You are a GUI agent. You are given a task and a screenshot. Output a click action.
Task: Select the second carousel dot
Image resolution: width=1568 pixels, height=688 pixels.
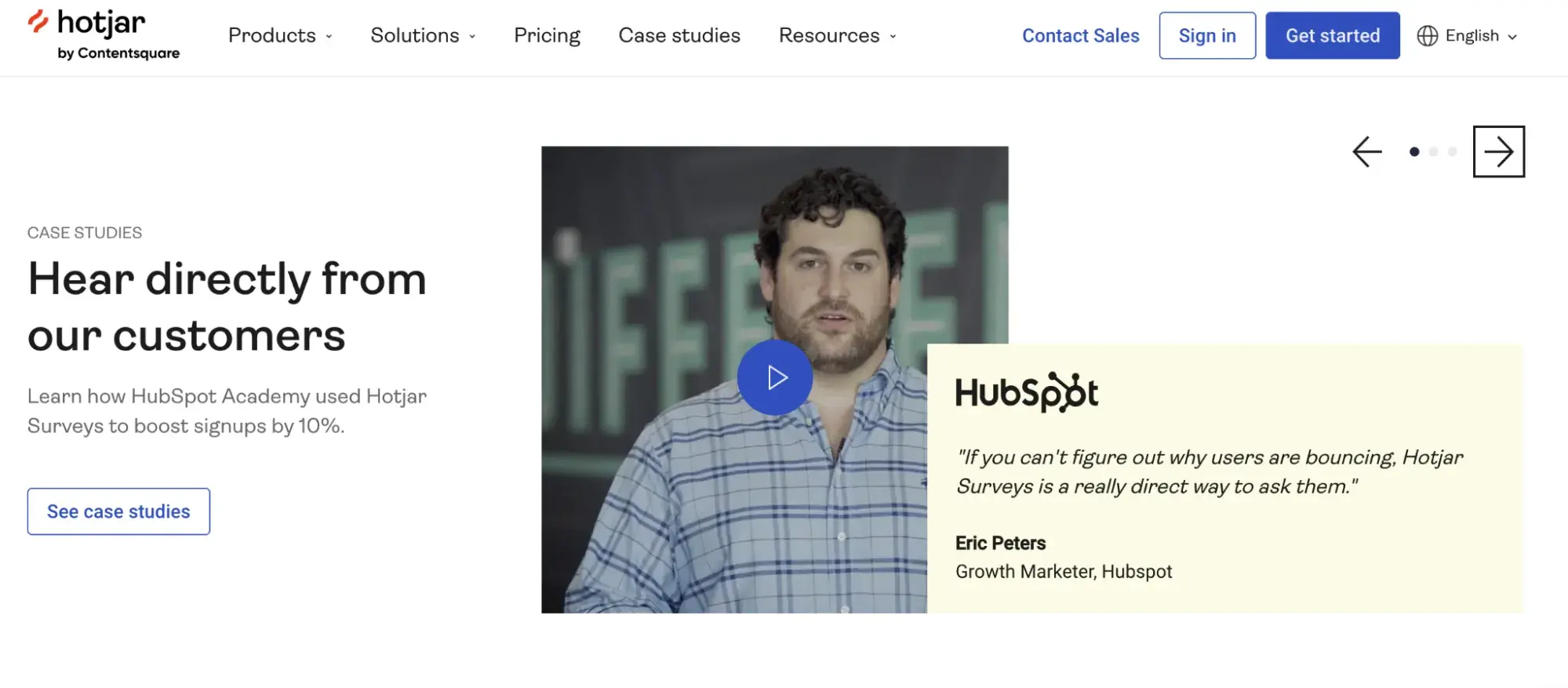click(1433, 151)
